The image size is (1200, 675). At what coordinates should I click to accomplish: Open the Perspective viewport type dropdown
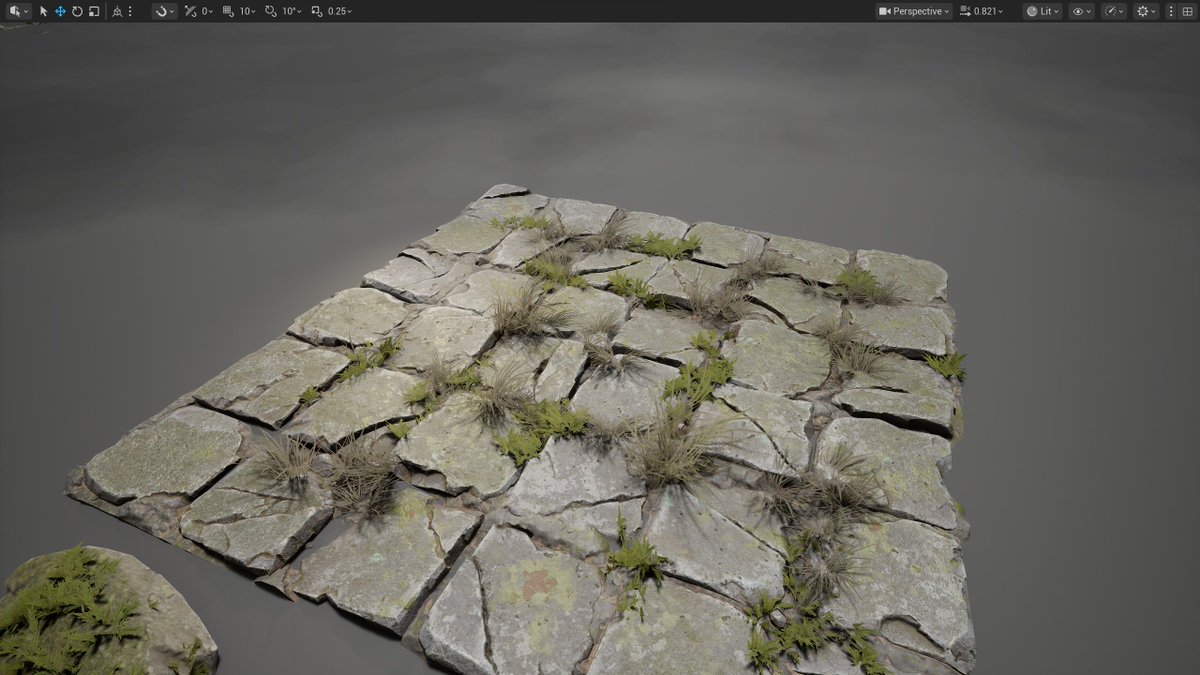tap(914, 11)
